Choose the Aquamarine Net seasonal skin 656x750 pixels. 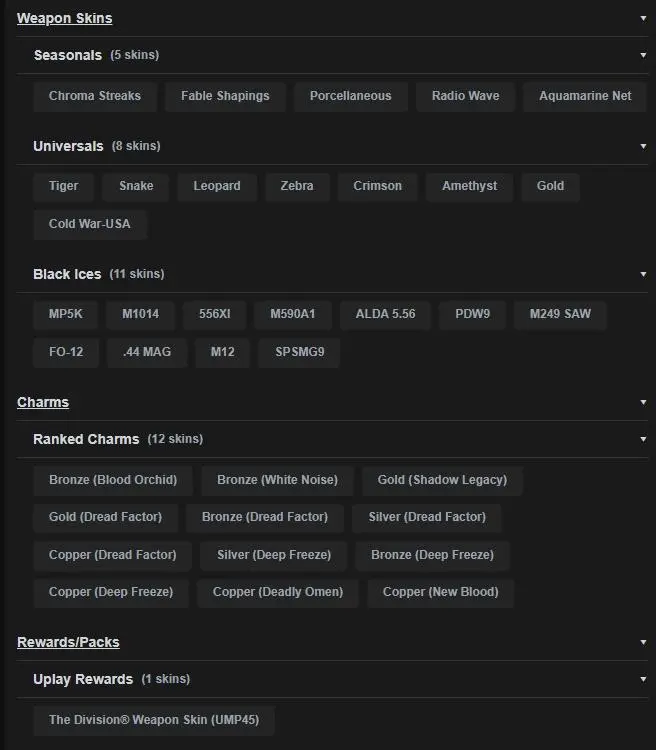click(585, 96)
